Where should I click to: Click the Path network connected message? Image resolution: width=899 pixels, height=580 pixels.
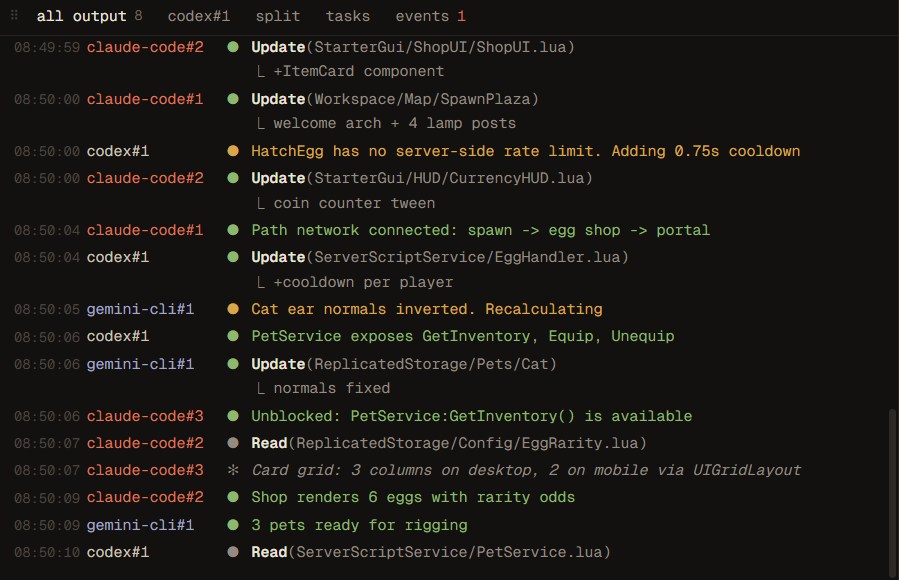pos(480,230)
